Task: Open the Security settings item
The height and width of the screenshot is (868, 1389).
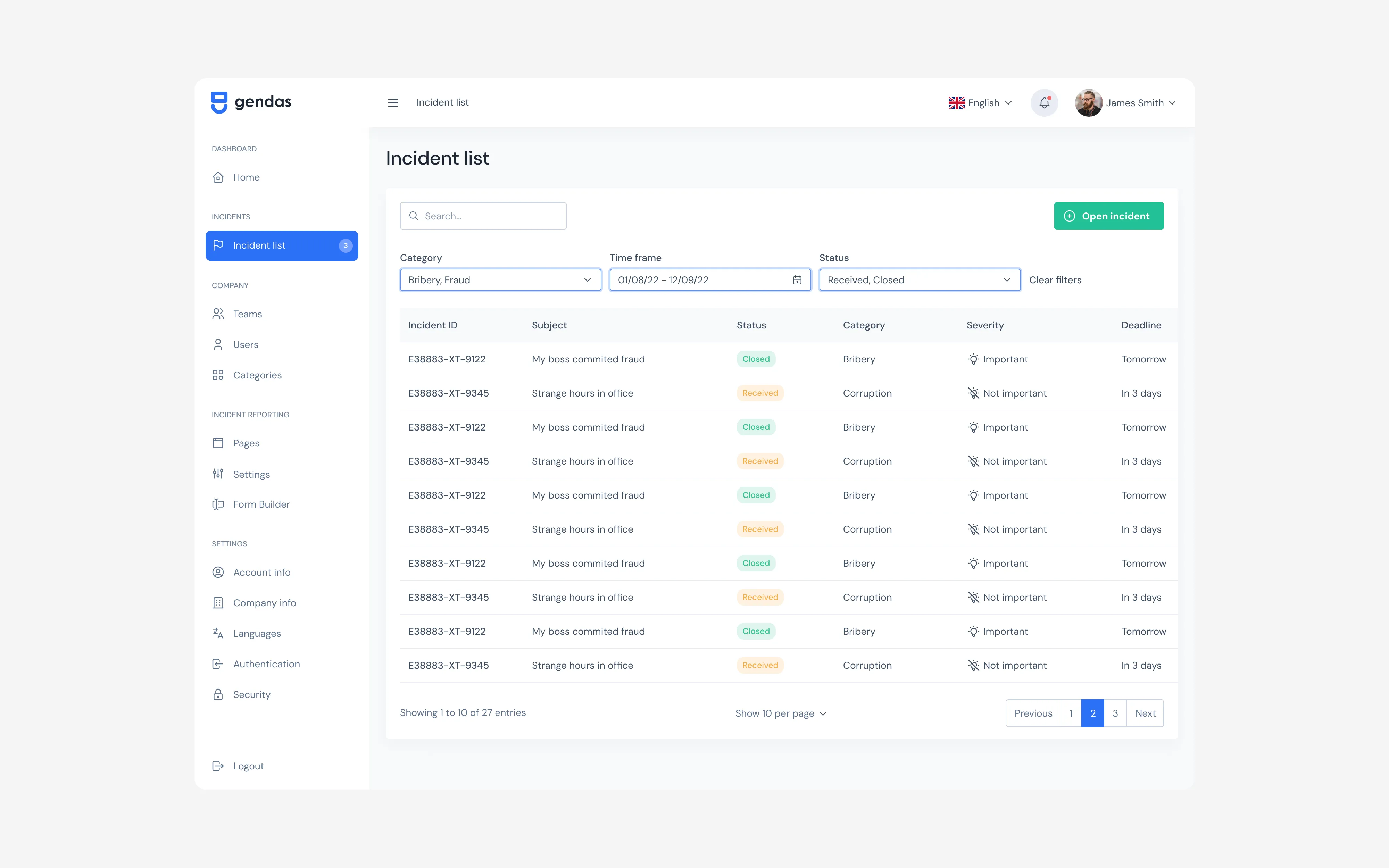Action: pyautogui.click(x=282, y=695)
